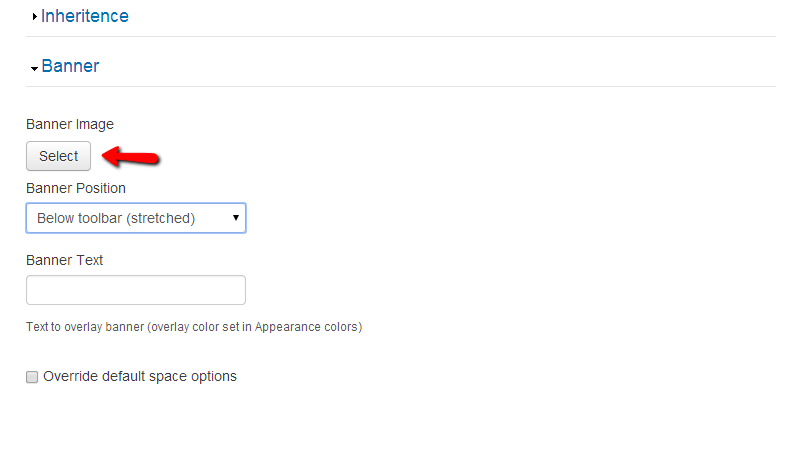
Task: Open the Banner Position dropdown
Action: (x=135, y=218)
